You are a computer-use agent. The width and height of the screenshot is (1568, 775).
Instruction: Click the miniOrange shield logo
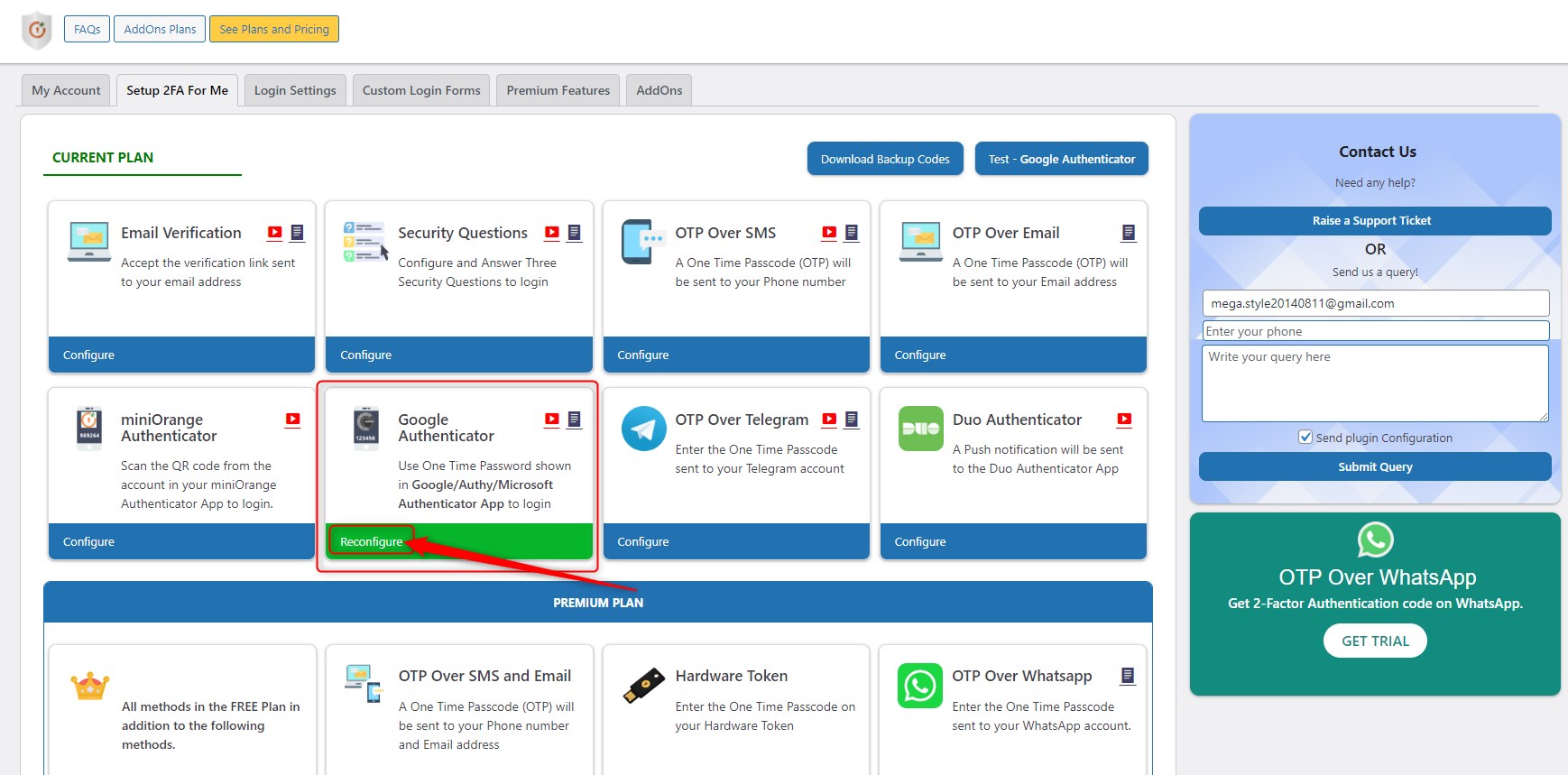click(x=37, y=30)
